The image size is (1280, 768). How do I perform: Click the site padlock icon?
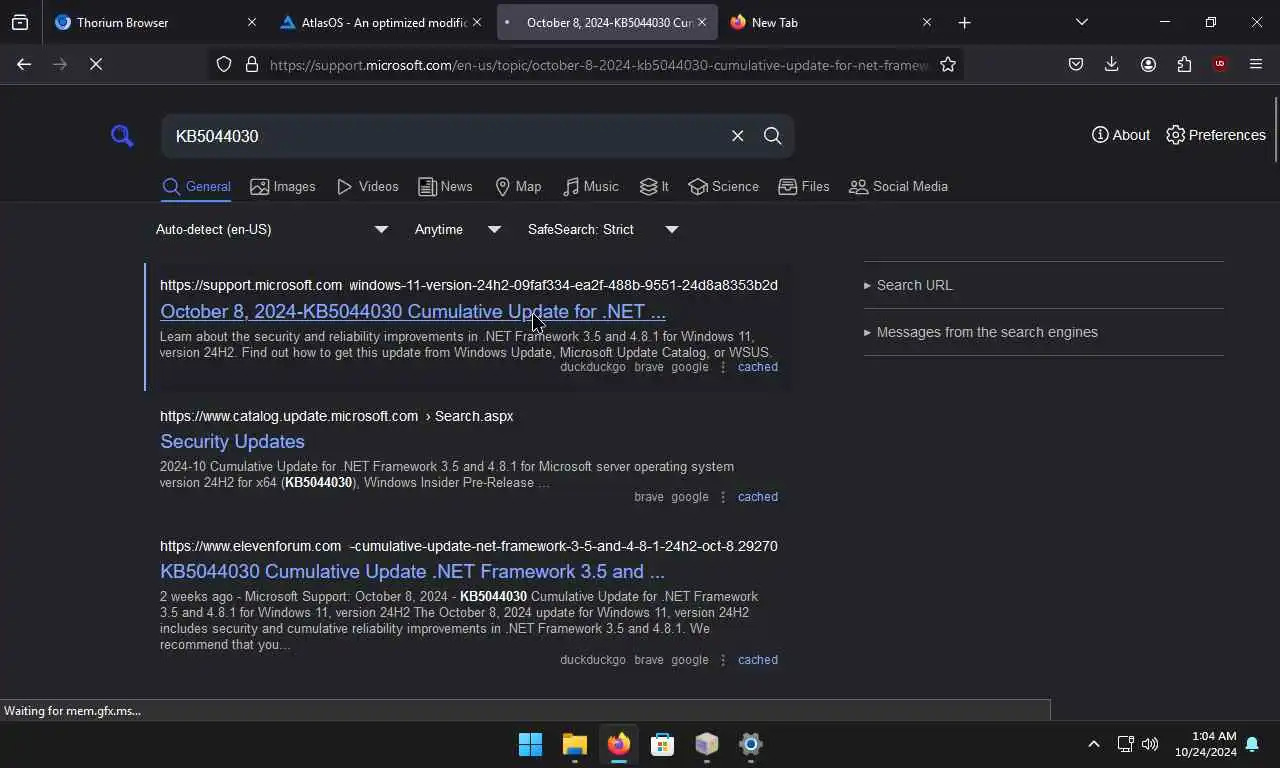tap(252, 64)
